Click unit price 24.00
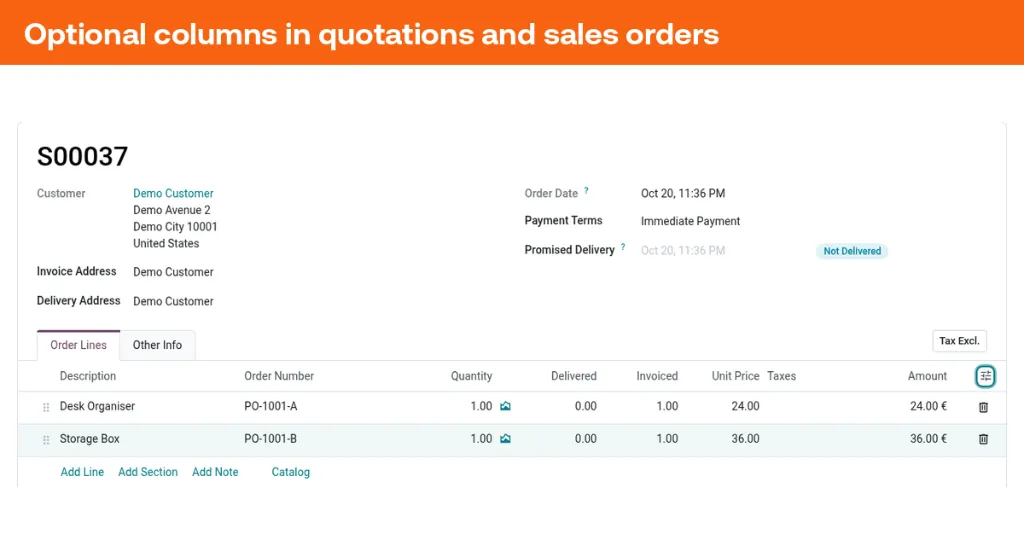 point(745,406)
